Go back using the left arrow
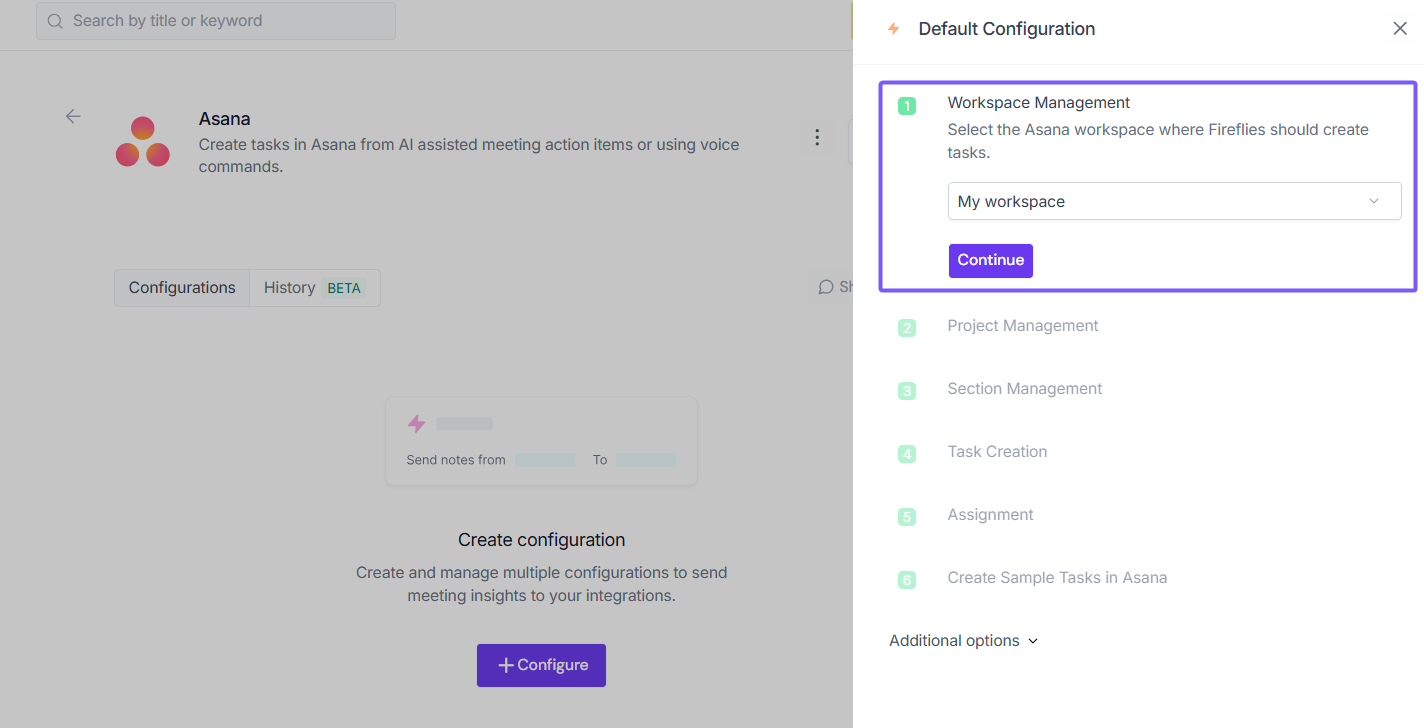This screenshot has height=728, width=1424. [x=73, y=116]
